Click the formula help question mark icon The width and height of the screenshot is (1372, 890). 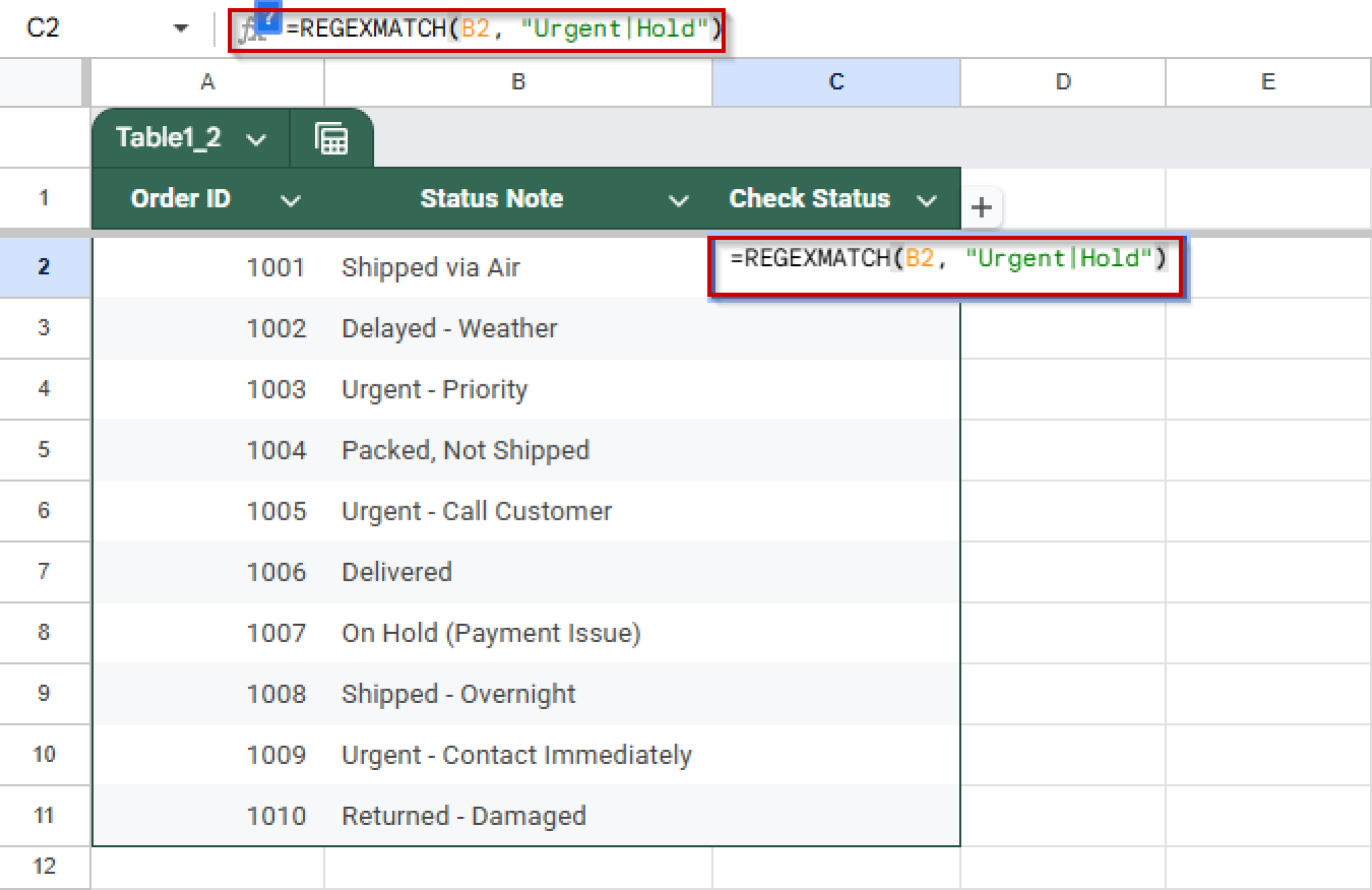pyautogui.click(x=269, y=18)
